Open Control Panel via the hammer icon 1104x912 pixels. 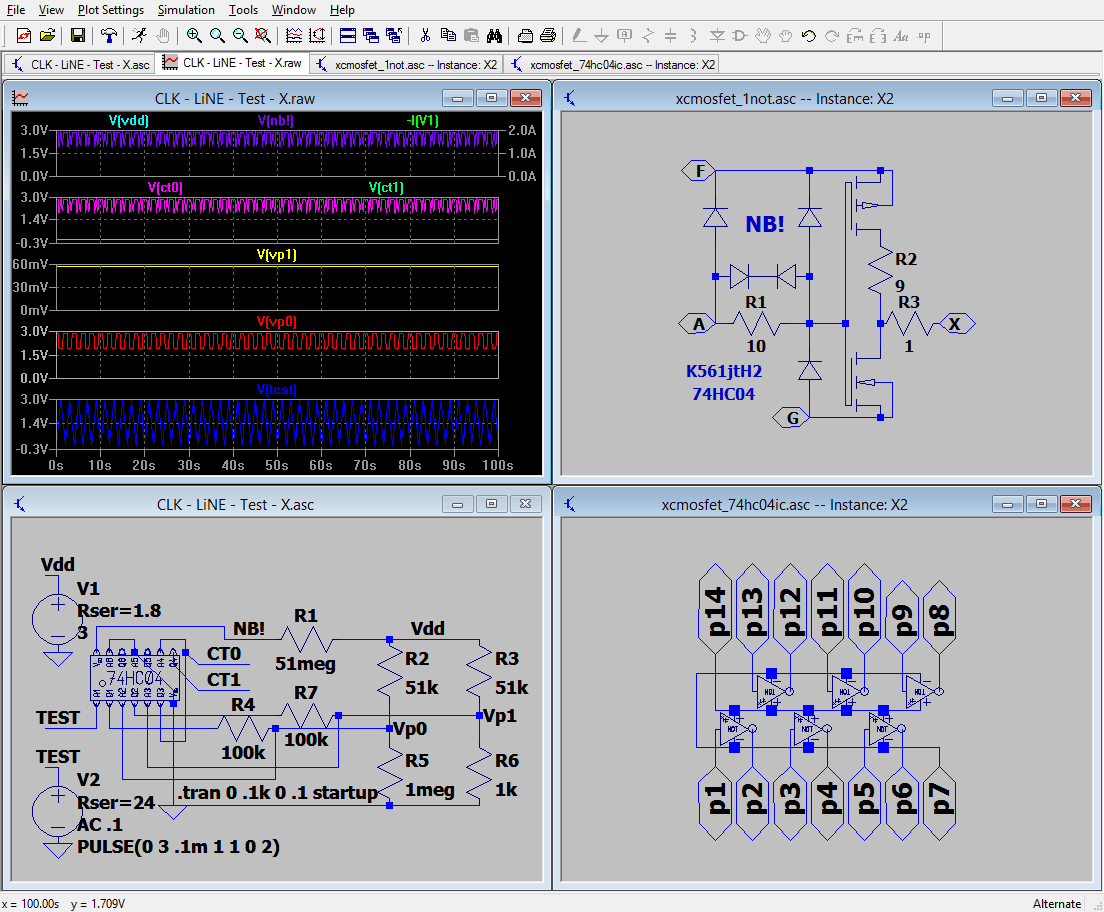pyautogui.click(x=109, y=36)
